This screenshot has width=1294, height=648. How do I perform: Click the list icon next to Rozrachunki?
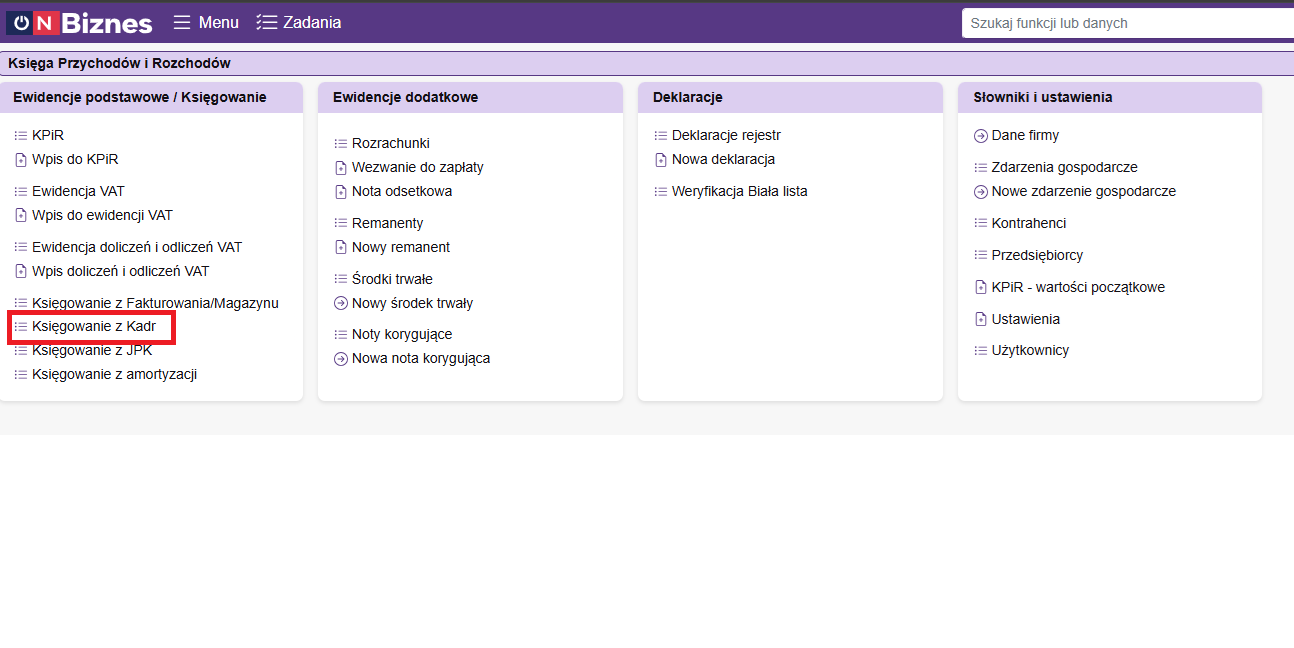click(x=341, y=144)
